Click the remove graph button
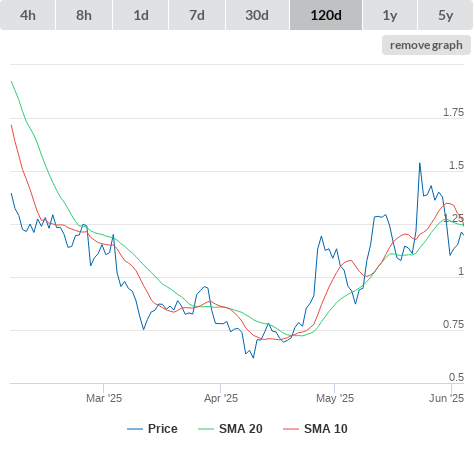Screen dimensions: 474x455 [x=426, y=45]
